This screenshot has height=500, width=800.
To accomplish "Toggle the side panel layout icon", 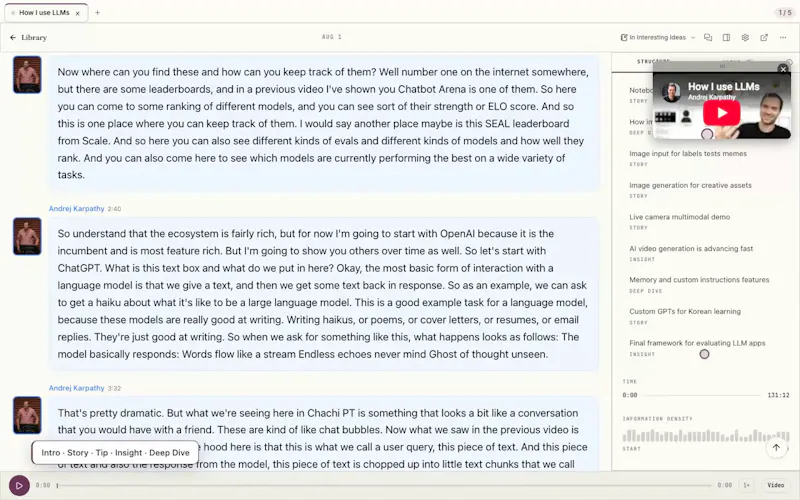I will [726, 37].
